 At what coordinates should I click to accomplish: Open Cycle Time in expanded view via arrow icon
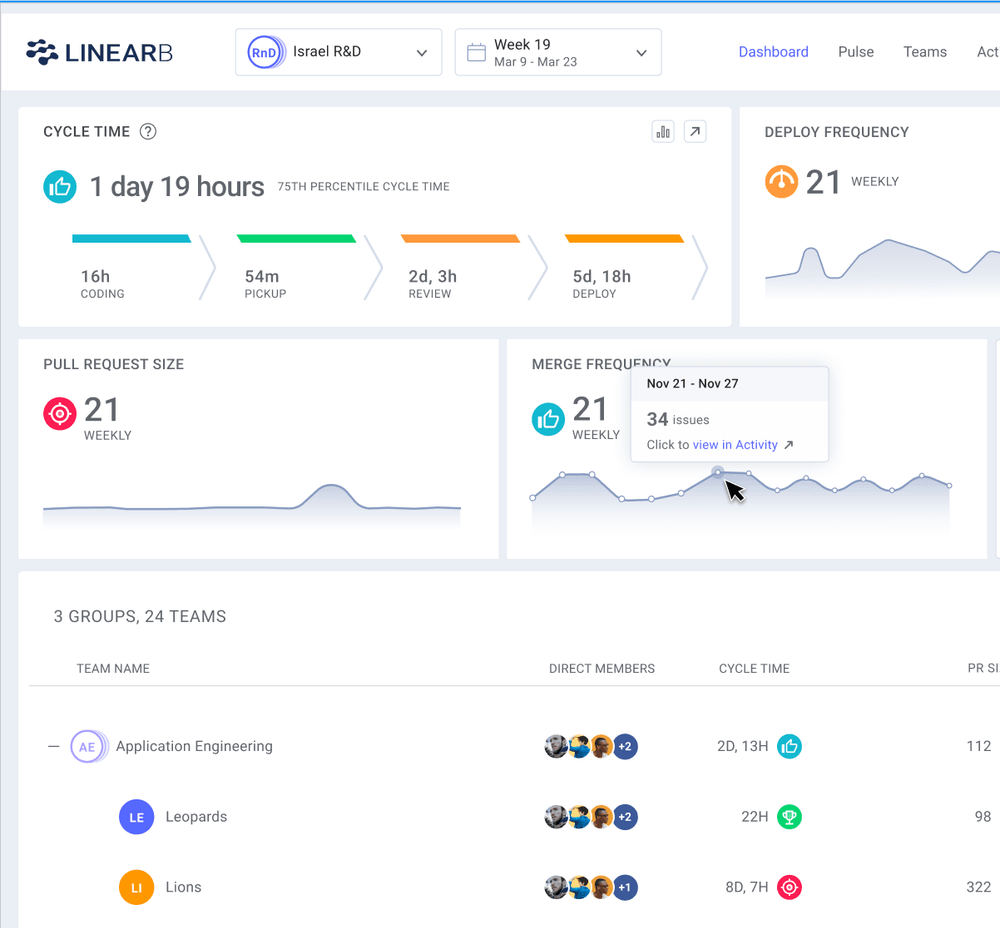(695, 131)
